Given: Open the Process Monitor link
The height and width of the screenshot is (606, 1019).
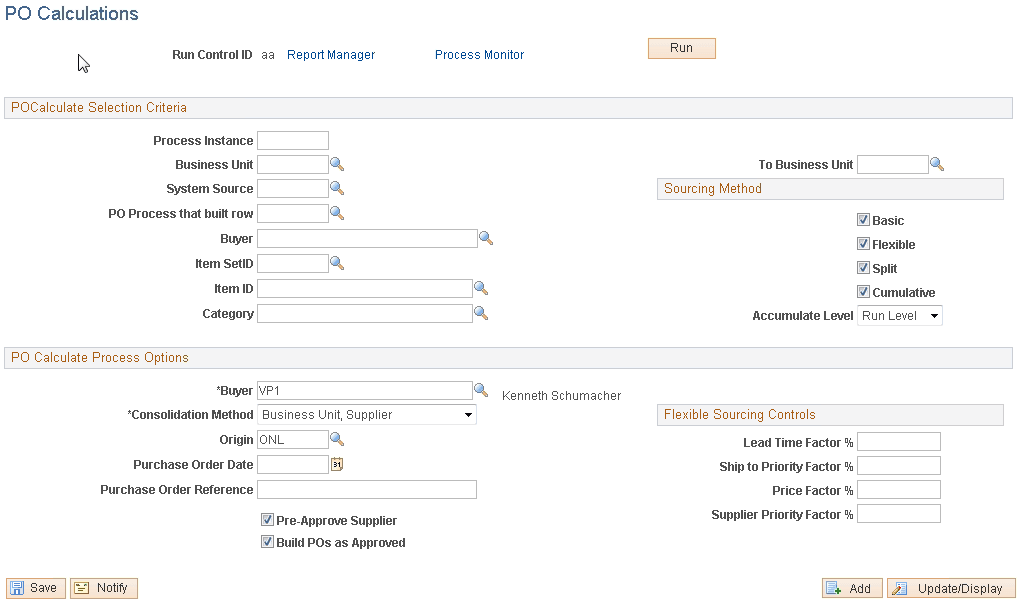Looking at the screenshot, I should [x=479, y=55].
